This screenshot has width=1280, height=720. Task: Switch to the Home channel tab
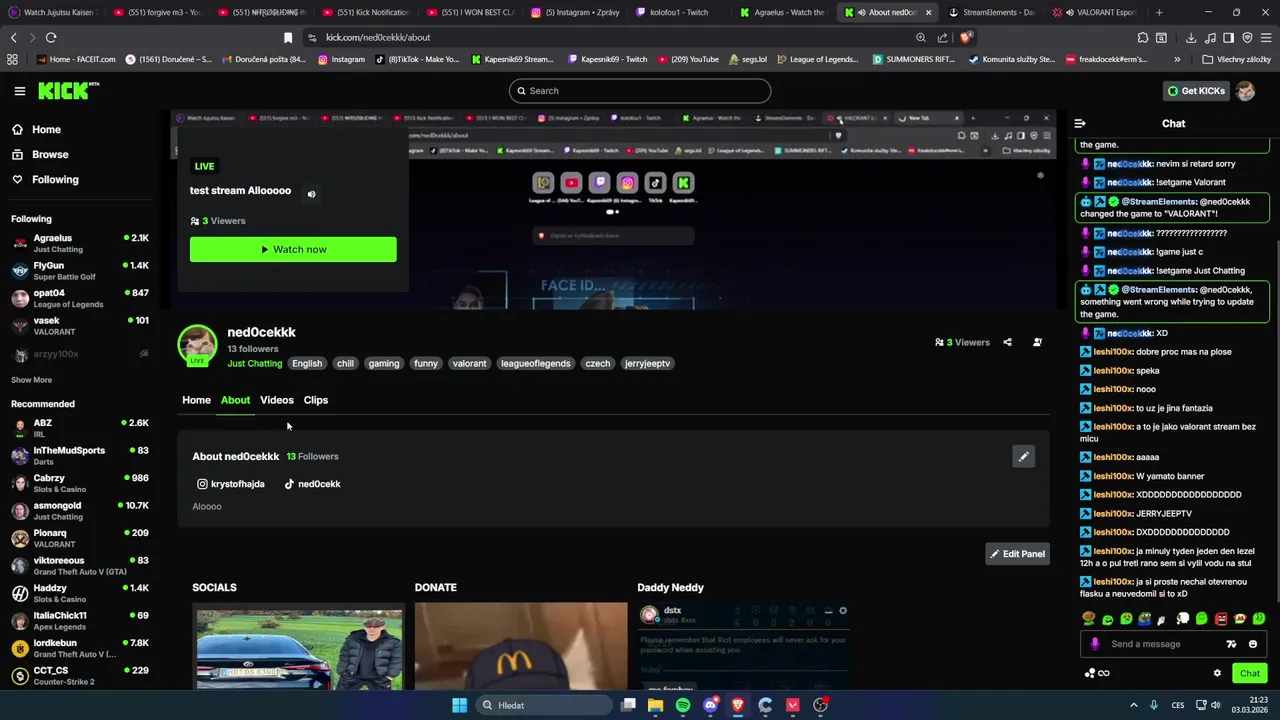[x=196, y=400]
